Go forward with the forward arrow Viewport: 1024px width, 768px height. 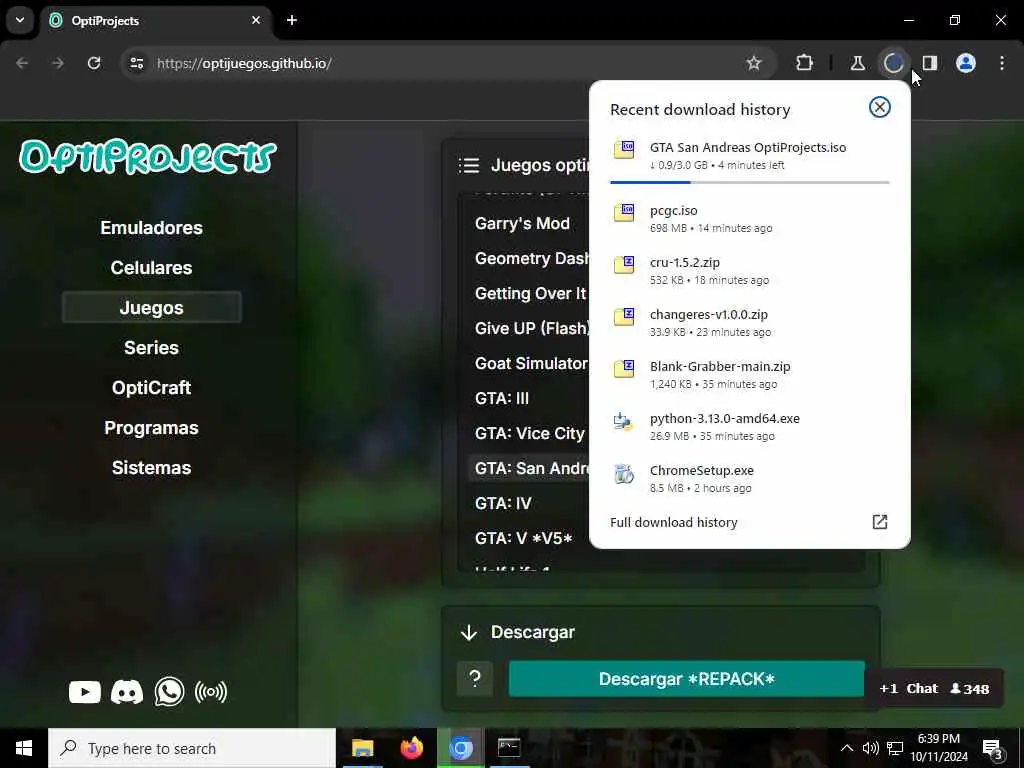58,63
